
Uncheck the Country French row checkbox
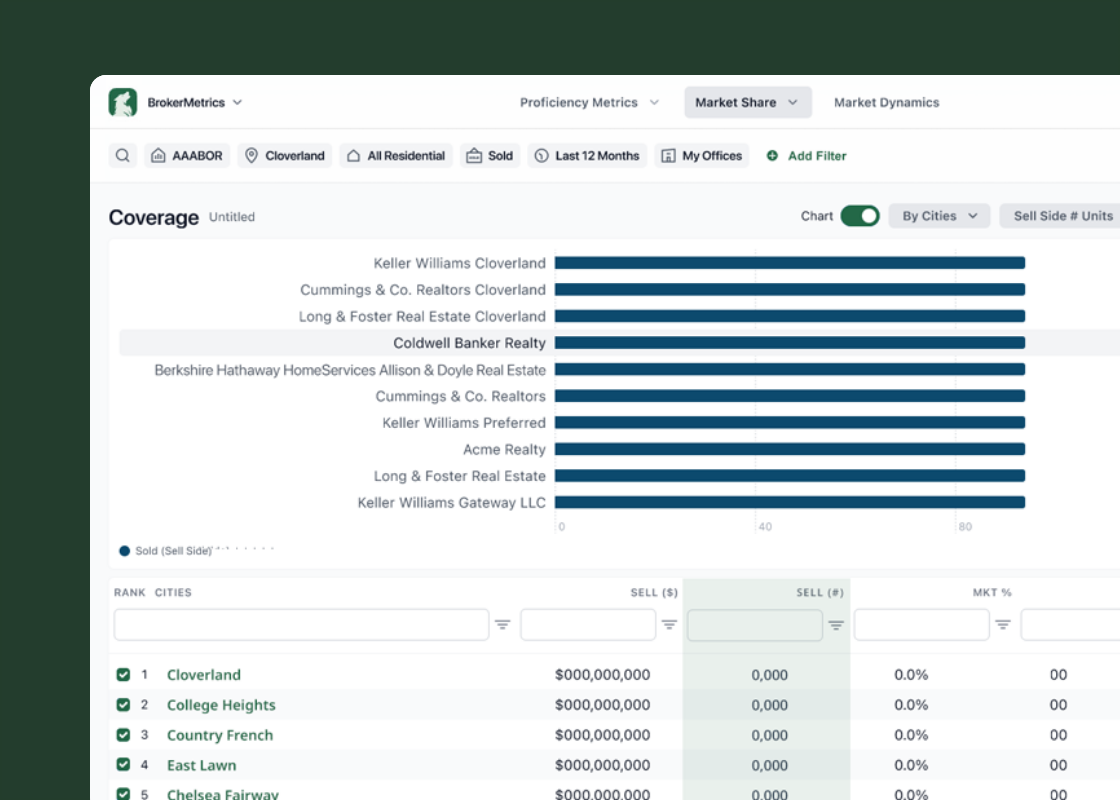point(124,735)
